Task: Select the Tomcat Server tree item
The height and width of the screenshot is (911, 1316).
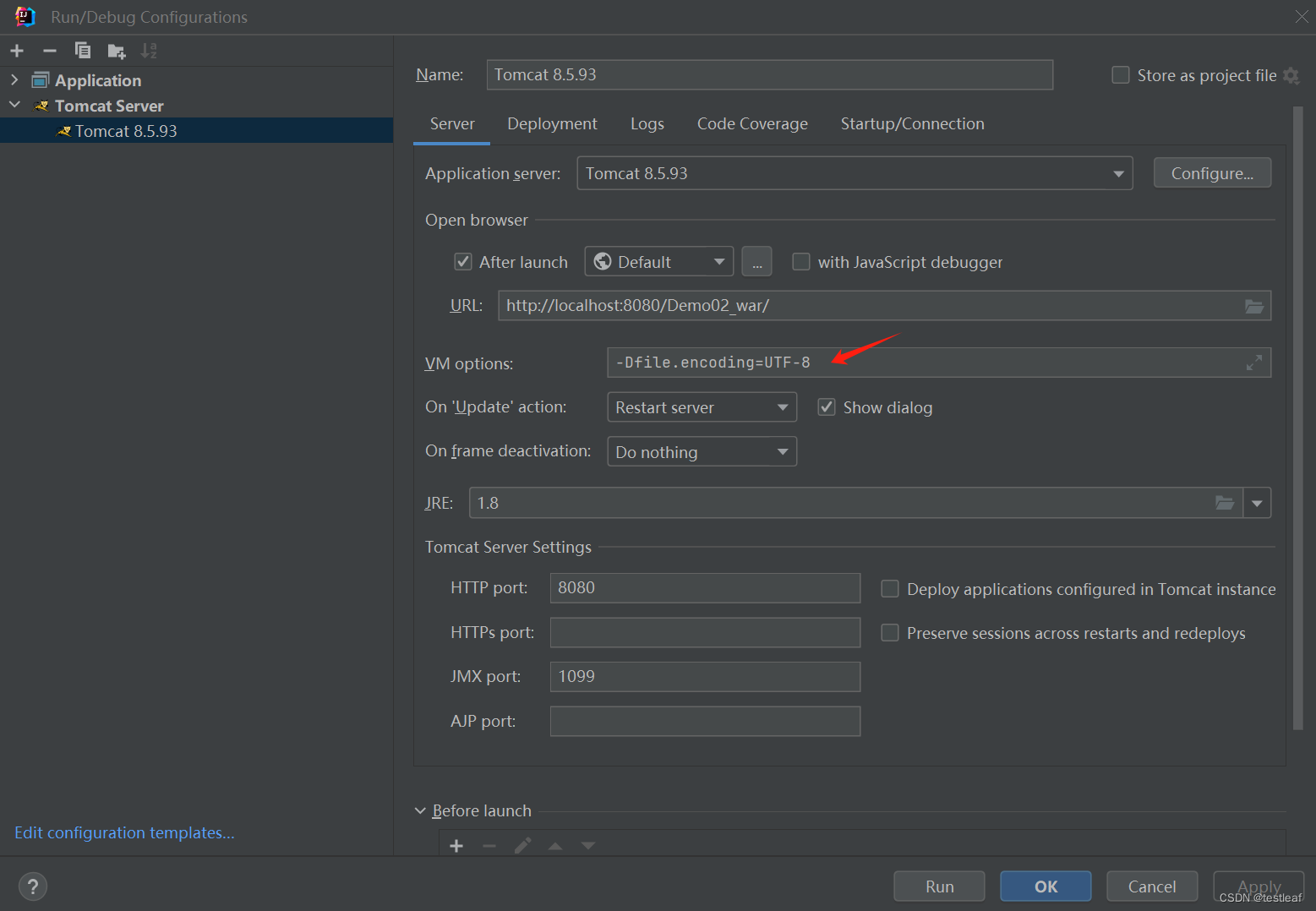Action: point(109,106)
